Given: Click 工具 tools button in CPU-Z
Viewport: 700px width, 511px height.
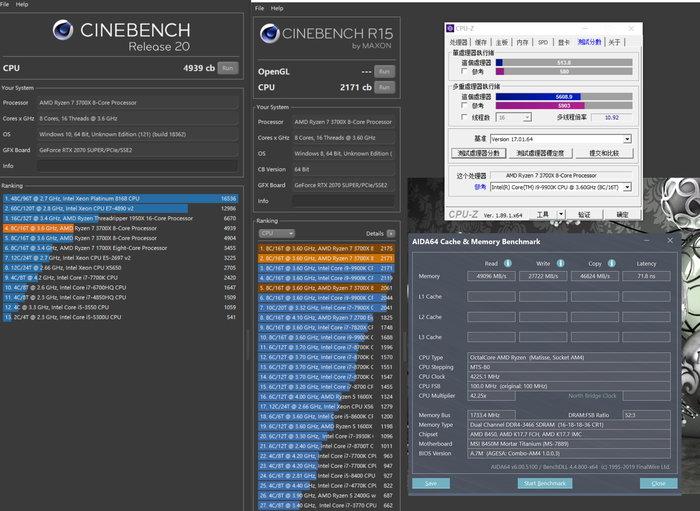Looking at the screenshot, I should point(543,215).
